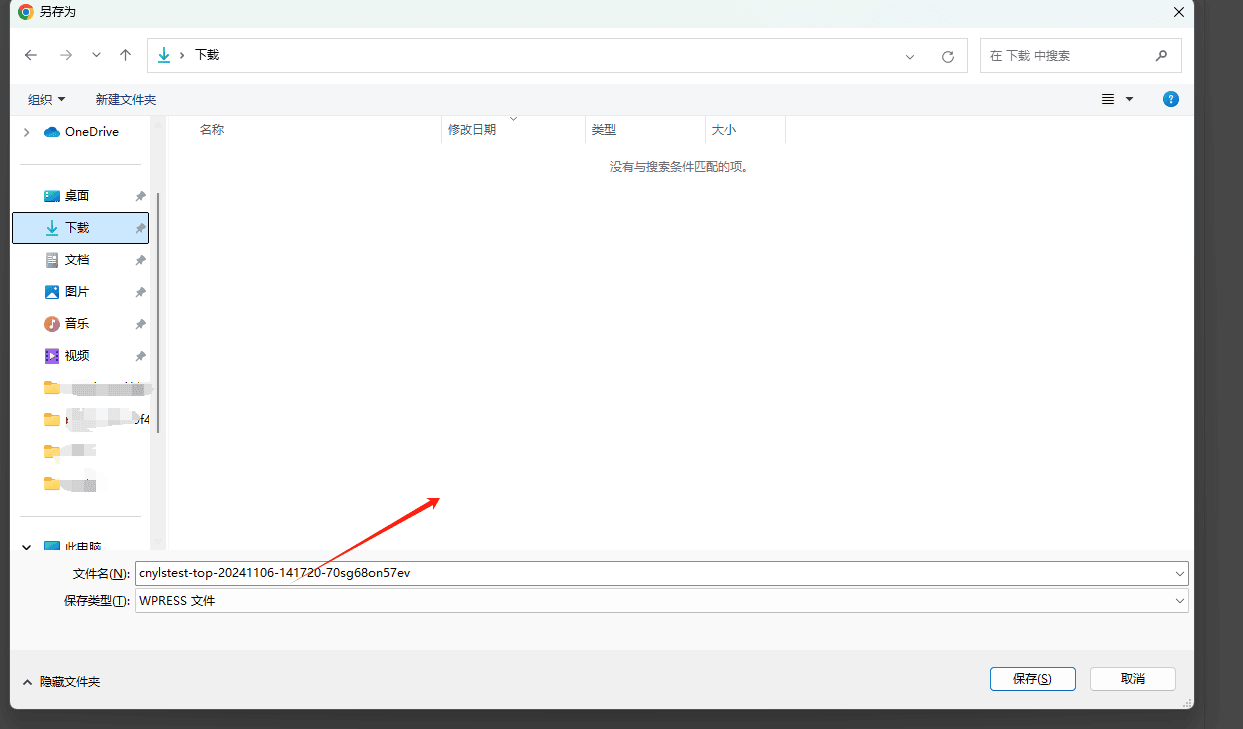The height and width of the screenshot is (729, 1243).
Task: Click 新建文件夹 in toolbar
Action: point(126,100)
